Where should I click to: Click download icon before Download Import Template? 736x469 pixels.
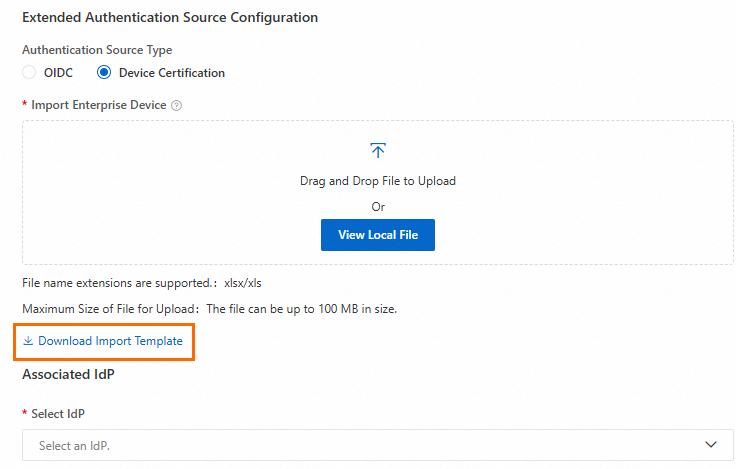tap(28, 341)
